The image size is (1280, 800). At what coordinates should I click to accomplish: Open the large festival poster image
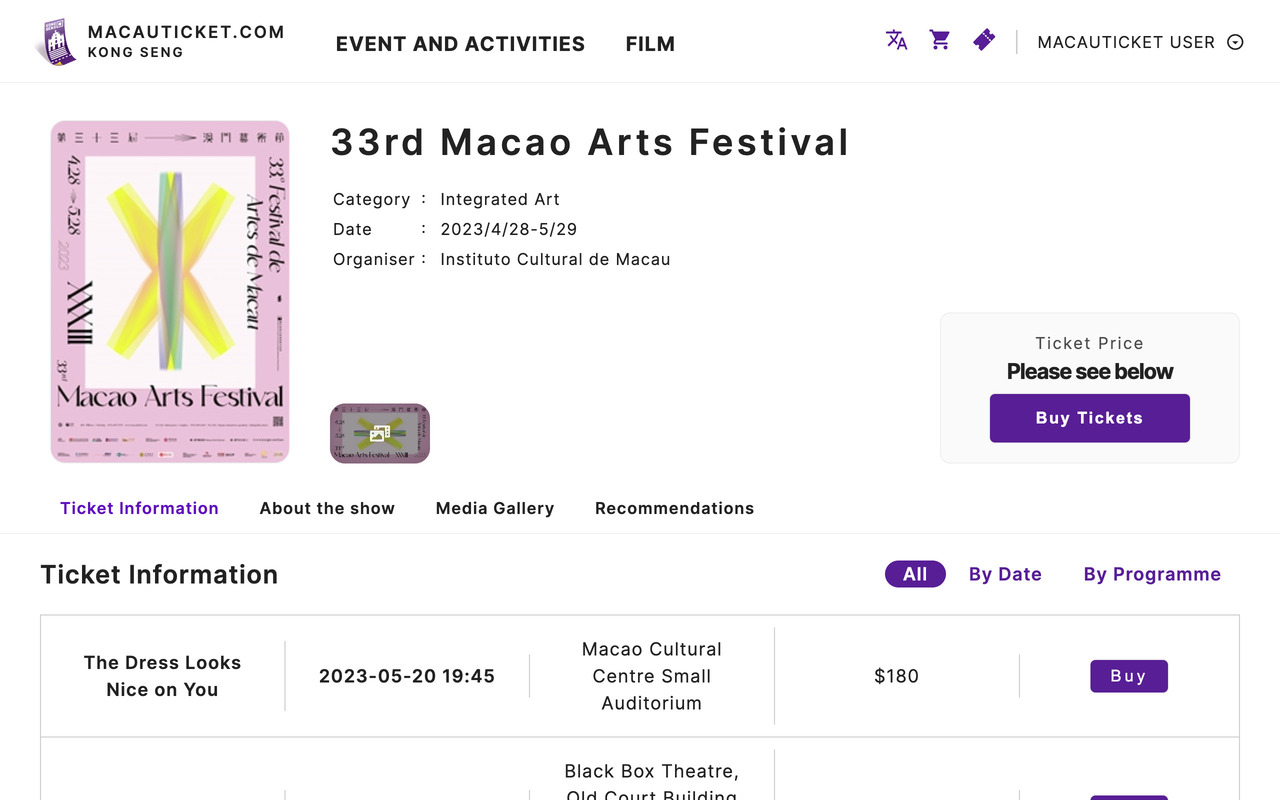(x=170, y=292)
